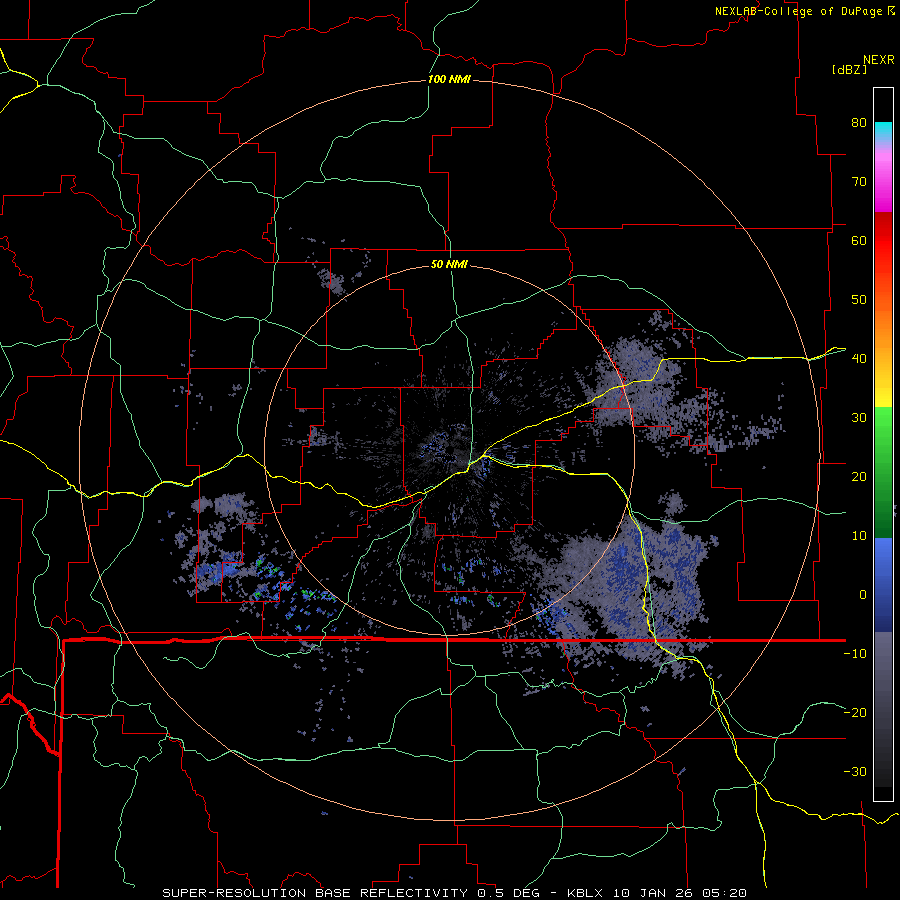Click the 40 dBZ legend value
Screen dimensions: 900x900
(x=859, y=359)
